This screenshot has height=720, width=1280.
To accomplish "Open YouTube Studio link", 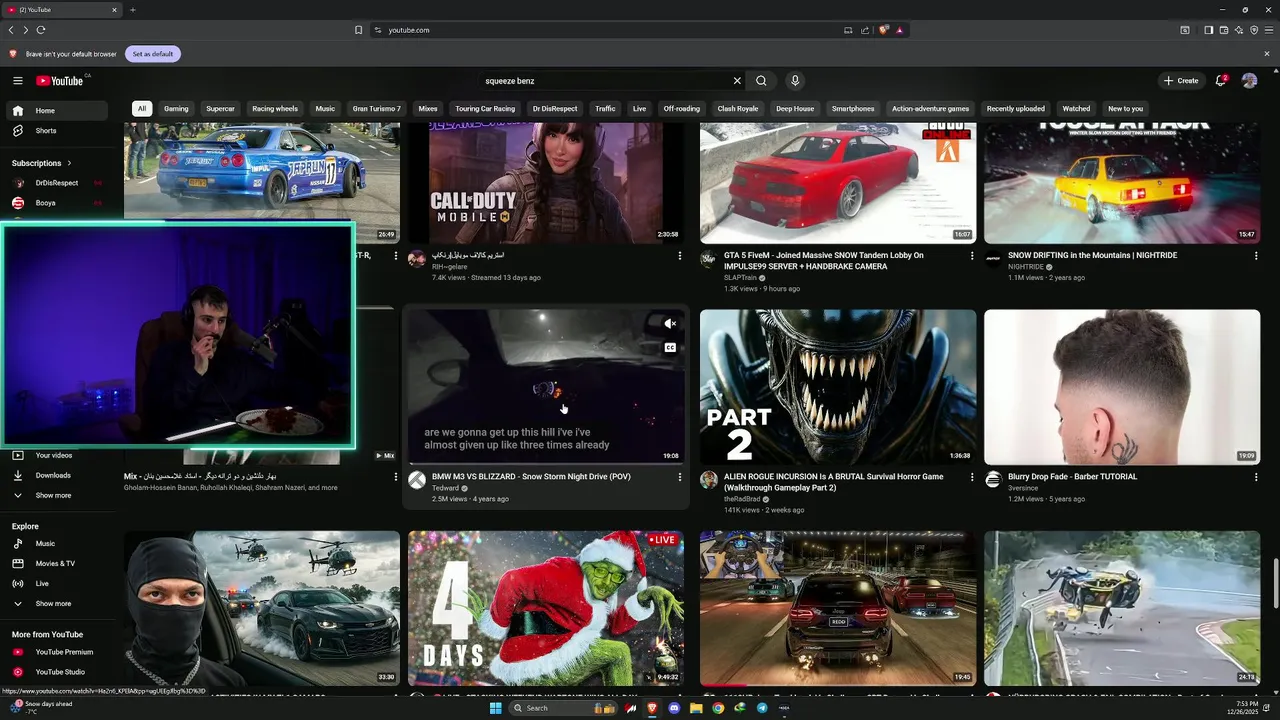I will [56, 672].
